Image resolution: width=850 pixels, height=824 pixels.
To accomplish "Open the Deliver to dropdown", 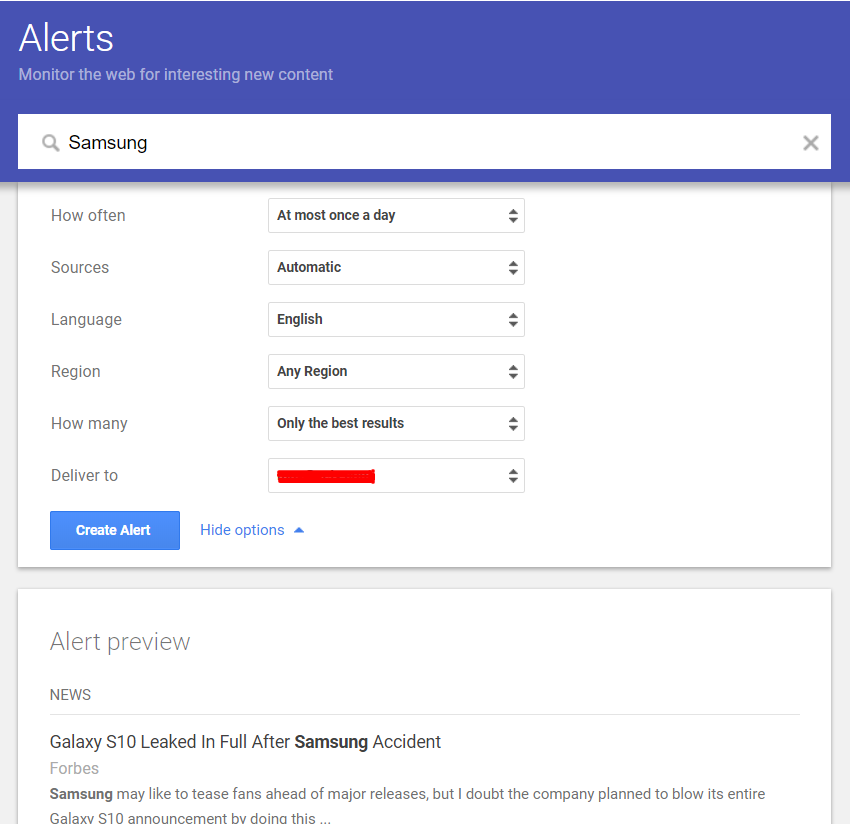I will 396,476.
